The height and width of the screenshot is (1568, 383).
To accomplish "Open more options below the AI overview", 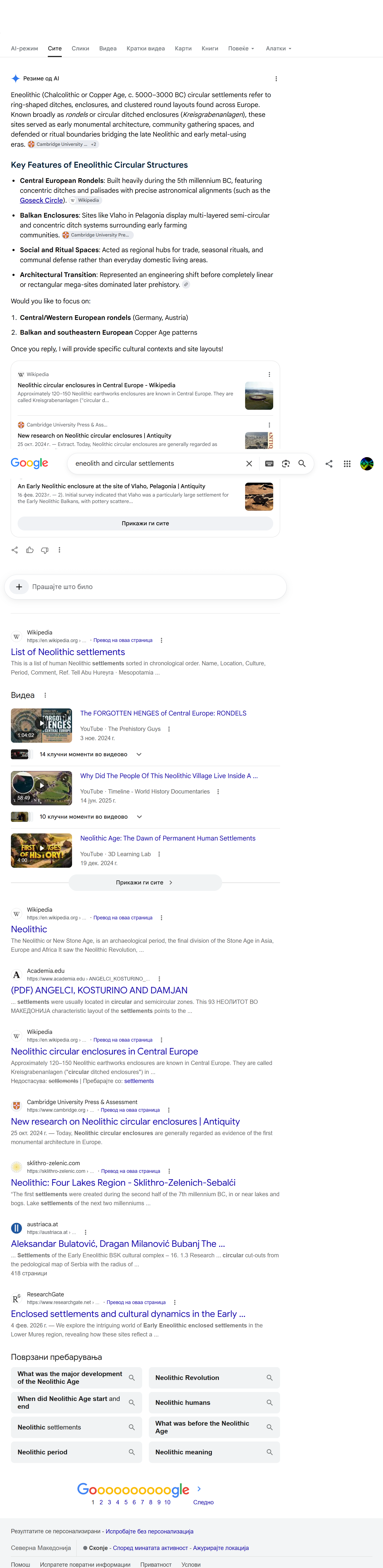I will 59,550.
